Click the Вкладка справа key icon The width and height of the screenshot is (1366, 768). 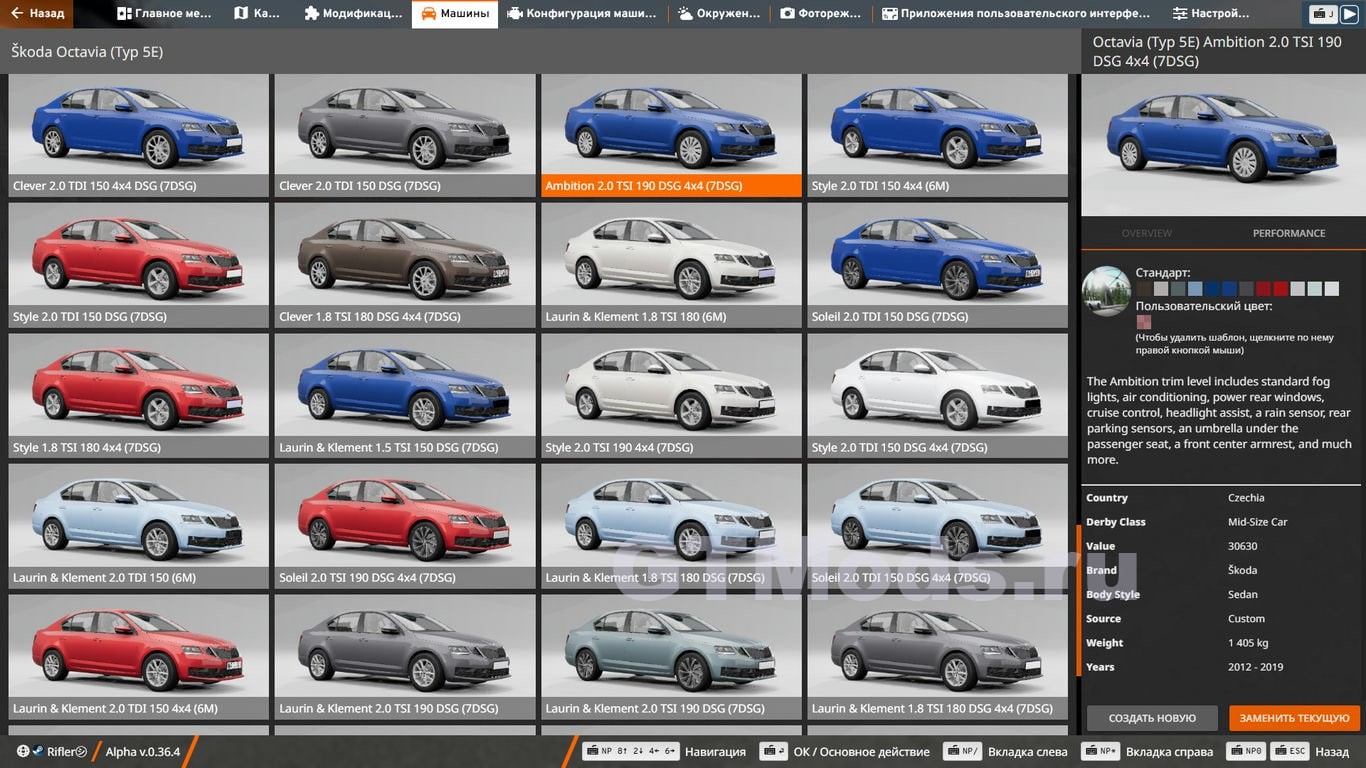1102,752
